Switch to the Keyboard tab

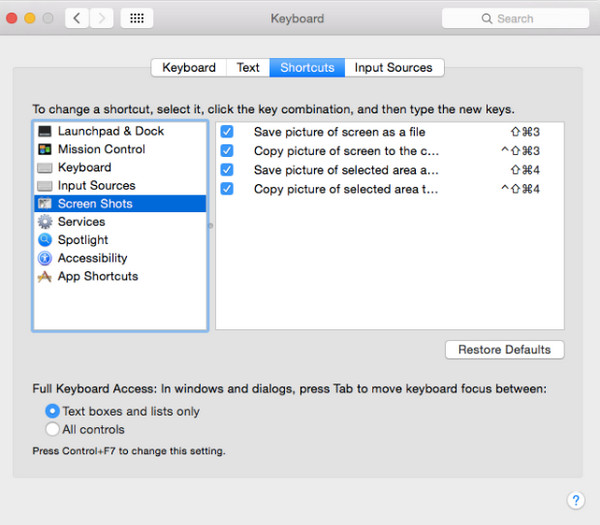(x=189, y=68)
